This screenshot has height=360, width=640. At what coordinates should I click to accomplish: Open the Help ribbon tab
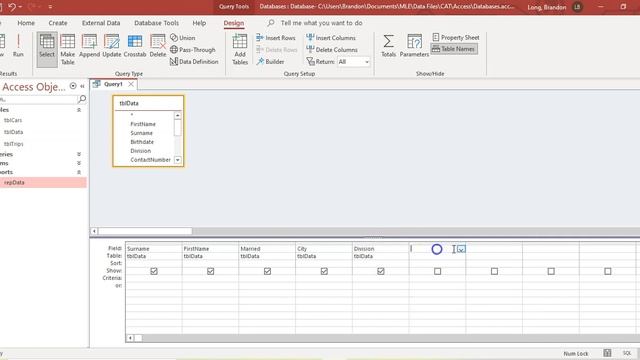tap(199, 23)
